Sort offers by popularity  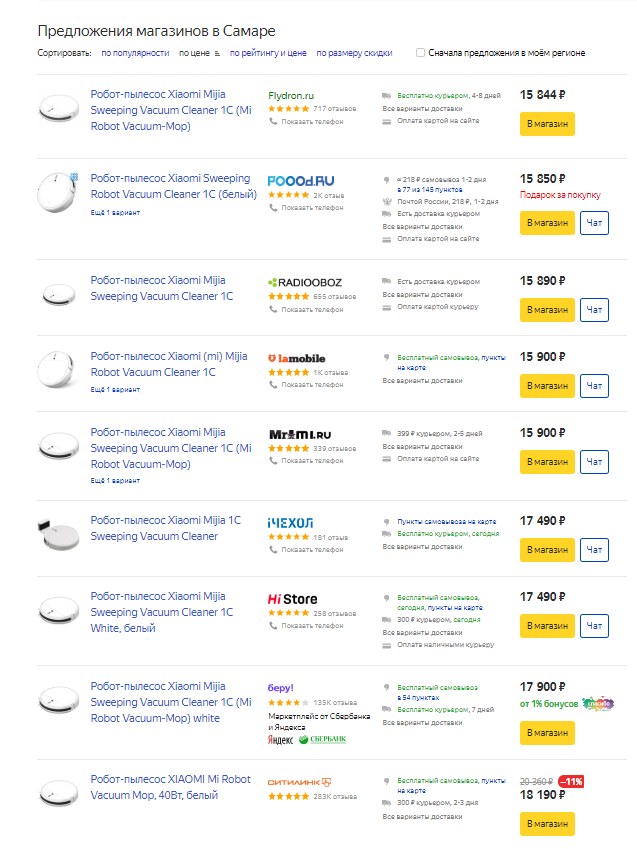tap(134, 53)
